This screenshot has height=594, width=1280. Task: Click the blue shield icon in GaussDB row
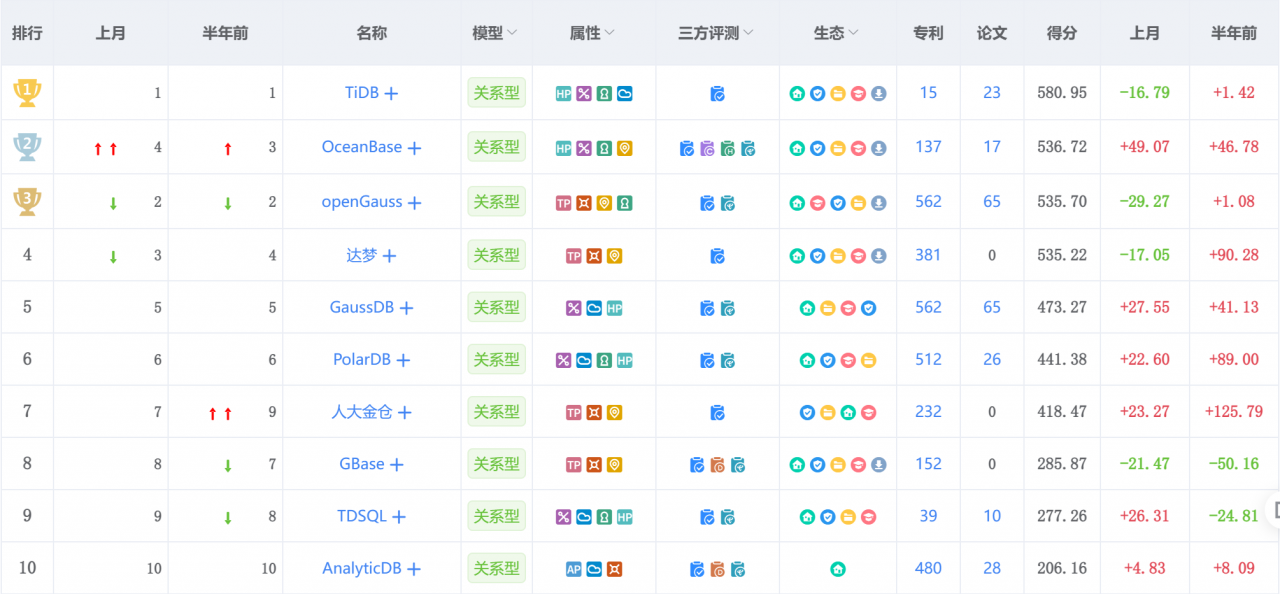[869, 308]
